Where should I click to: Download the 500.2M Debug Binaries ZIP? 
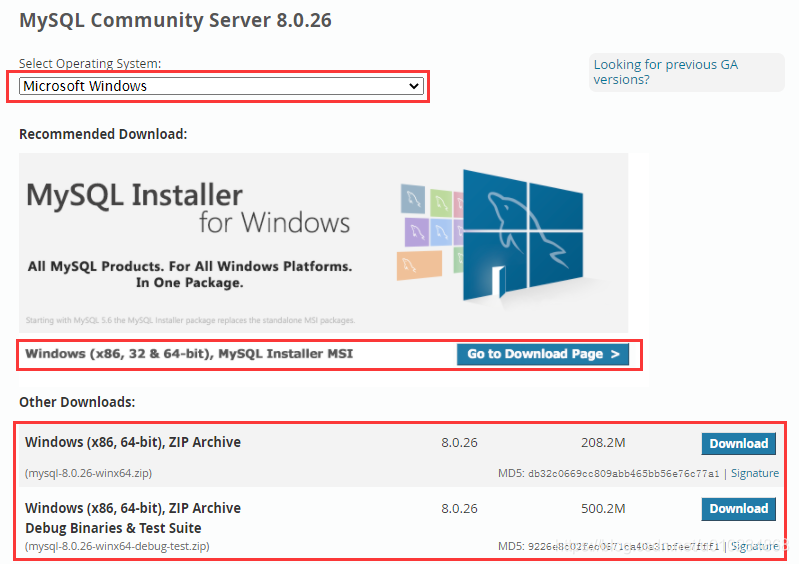pyautogui.click(x=738, y=509)
